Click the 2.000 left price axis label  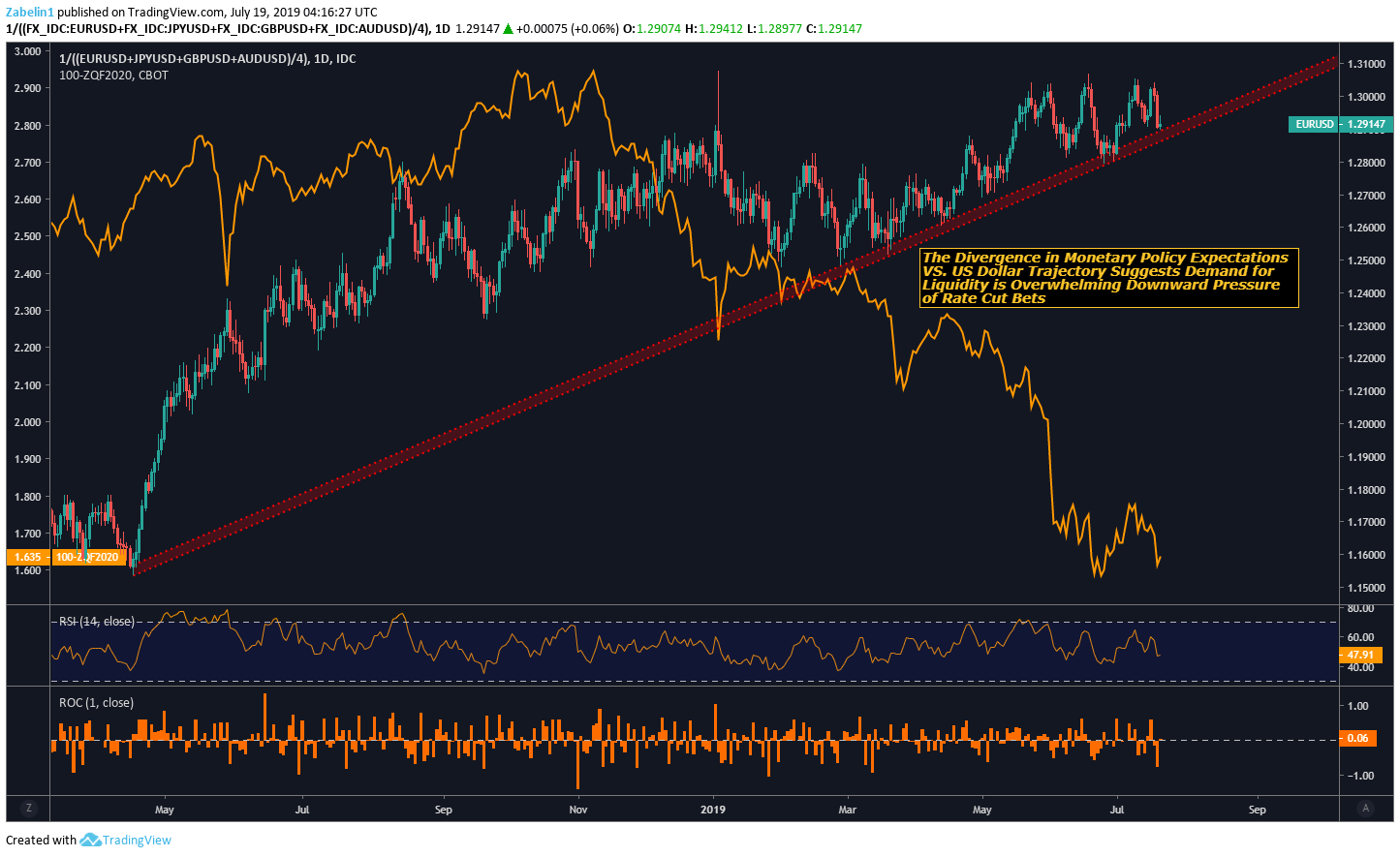tap(28, 422)
